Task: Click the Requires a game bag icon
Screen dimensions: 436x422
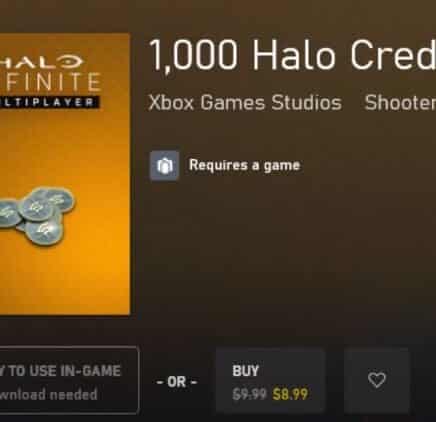Action: 164,165
